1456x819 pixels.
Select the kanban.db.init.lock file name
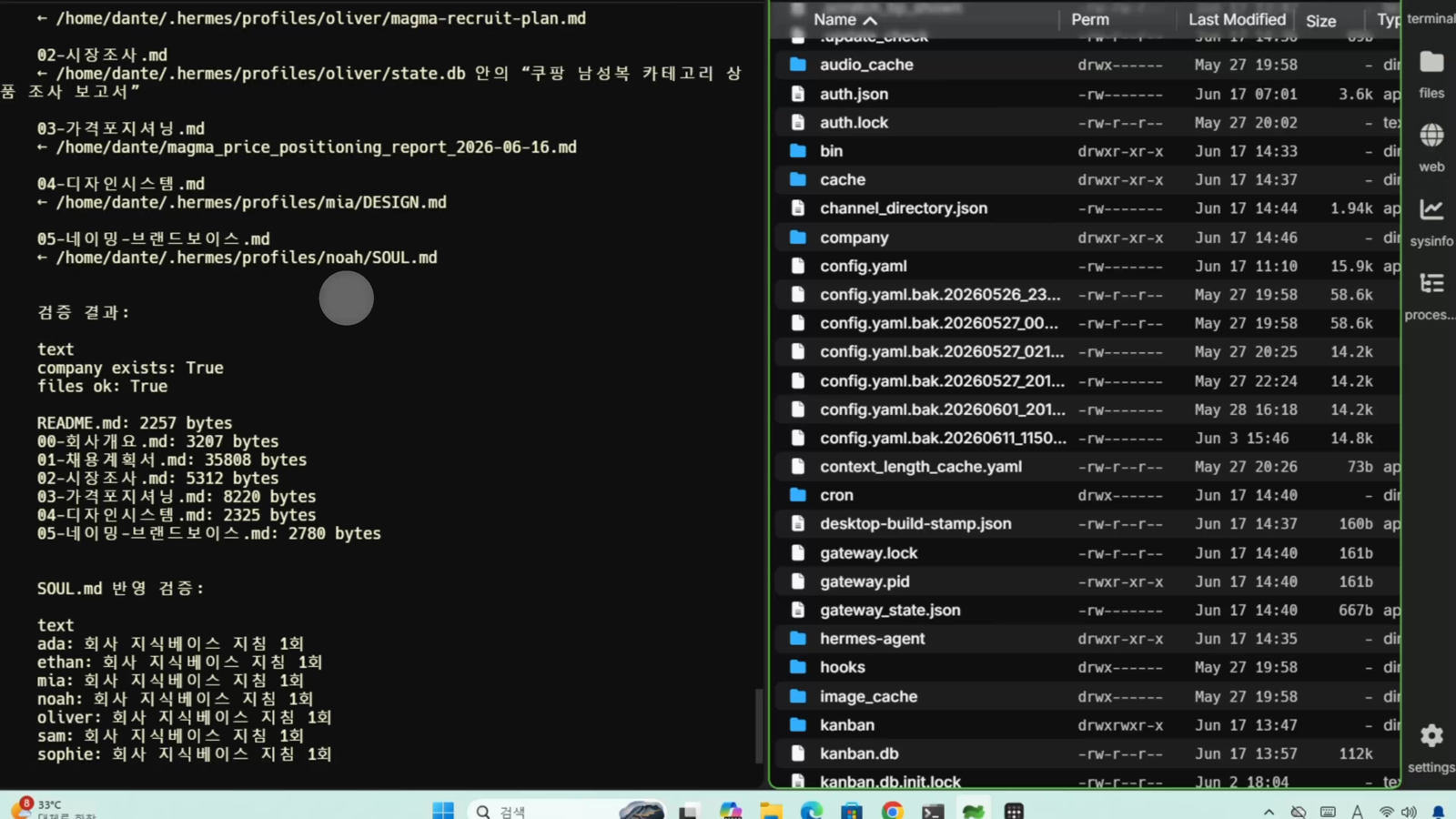(890, 781)
